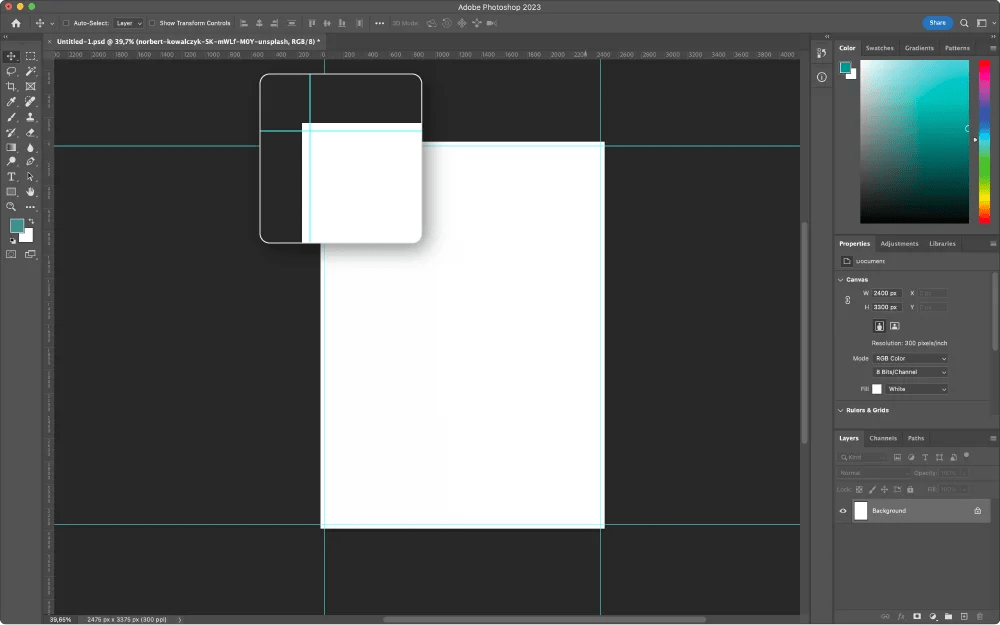The height and width of the screenshot is (625, 1000).
Task: Open the Create new layer icon
Action: click(964, 616)
